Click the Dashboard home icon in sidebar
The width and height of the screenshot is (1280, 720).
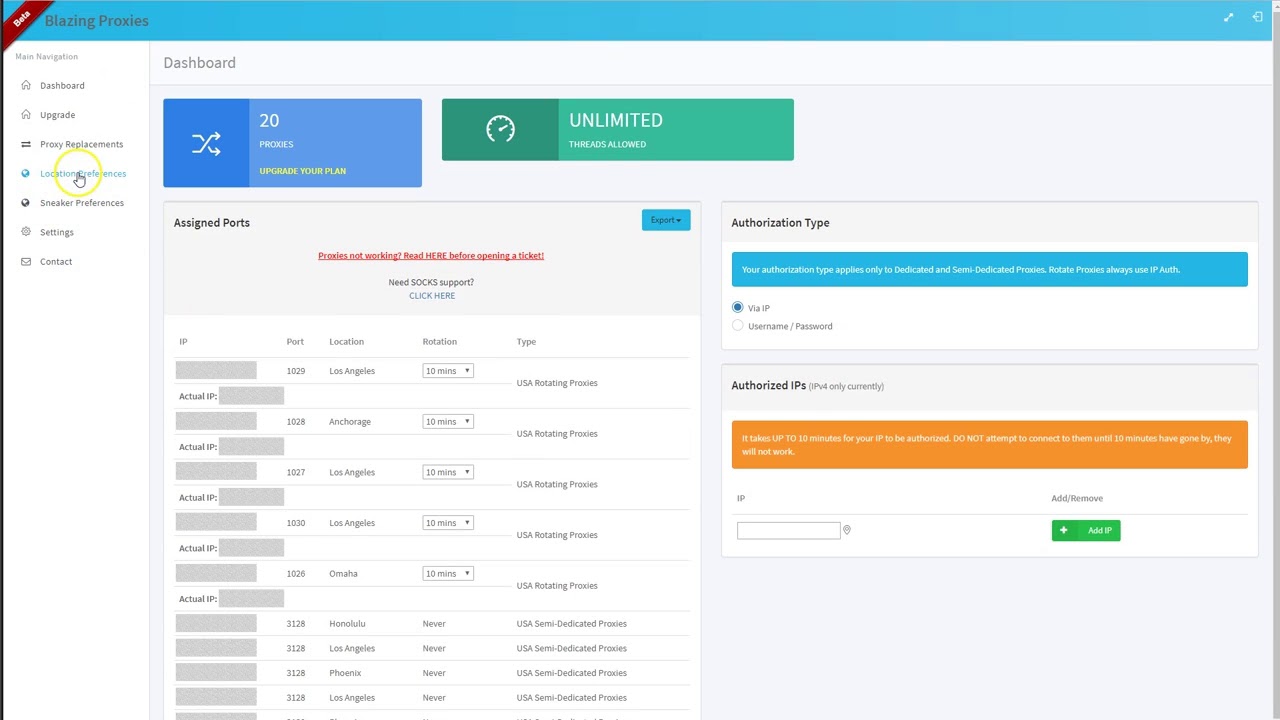pos(26,85)
